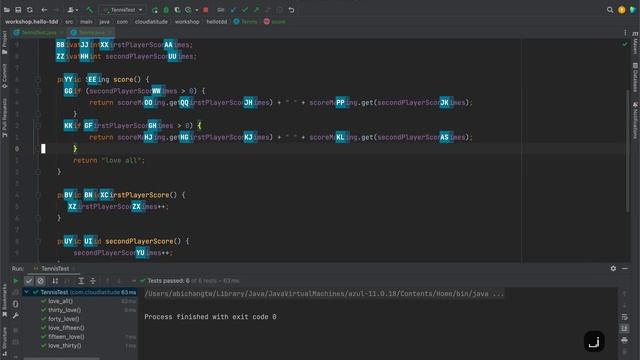Click the wrench icon in Run sidebar
Image resolution: width=640 pixels, height=360 pixels.
pyautogui.click(x=16, y=316)
